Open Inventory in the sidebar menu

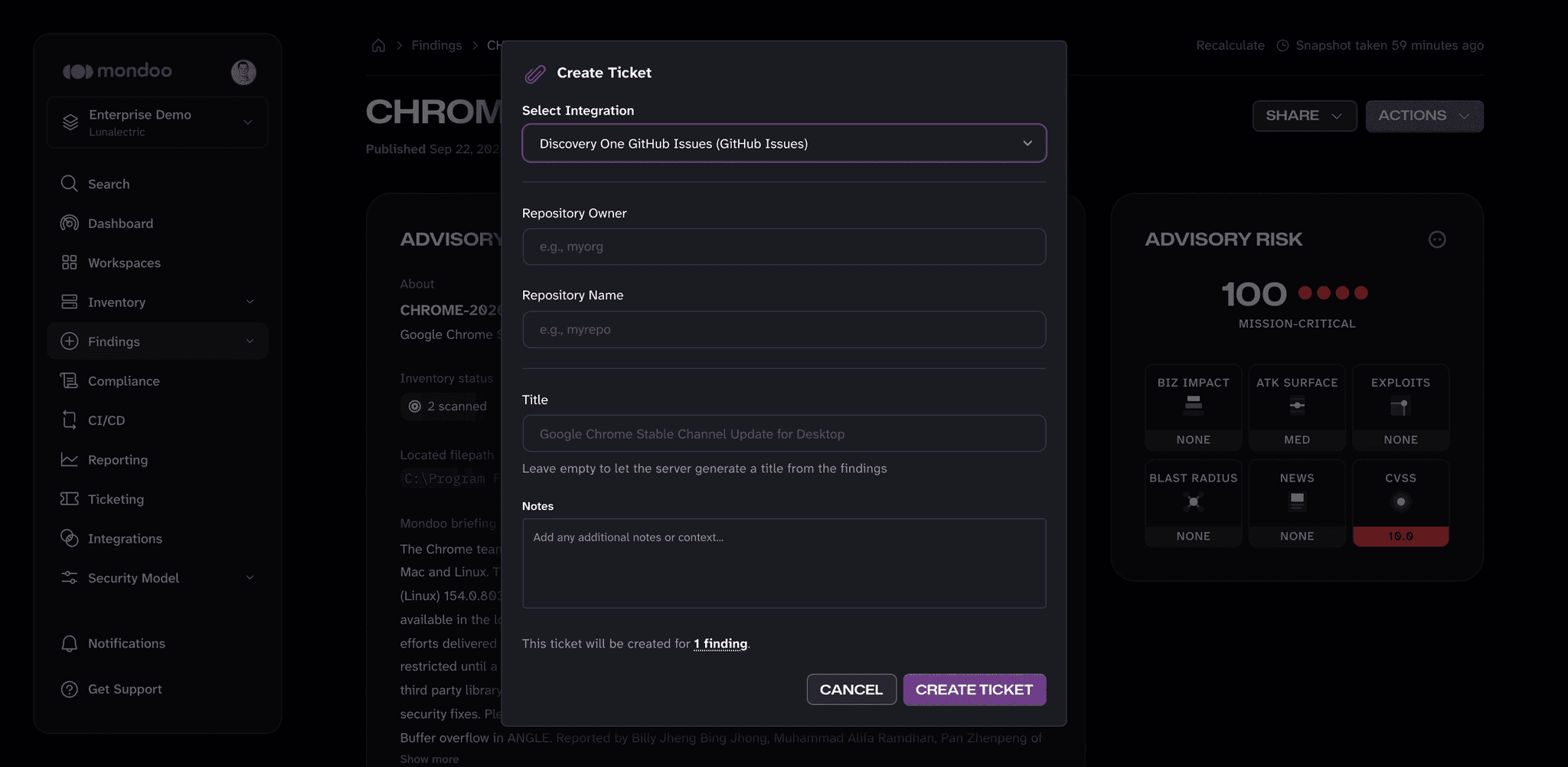[x=158, y=302]
